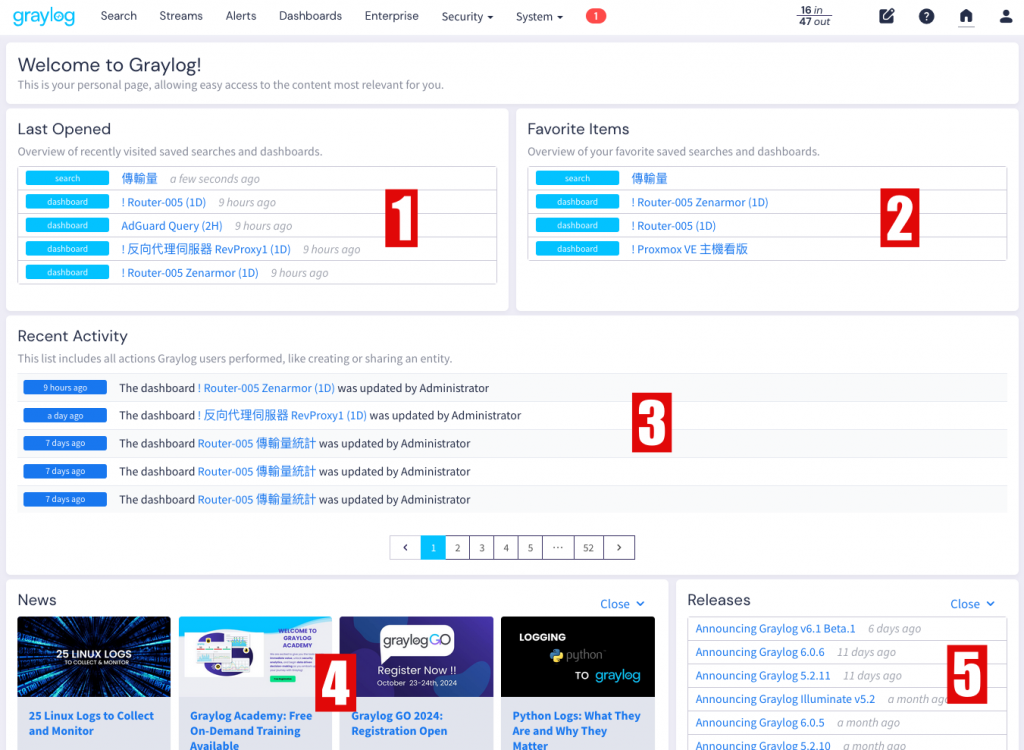1024x750 pixels.
Task: Open the help question mark icon
Action: point(926,16)
